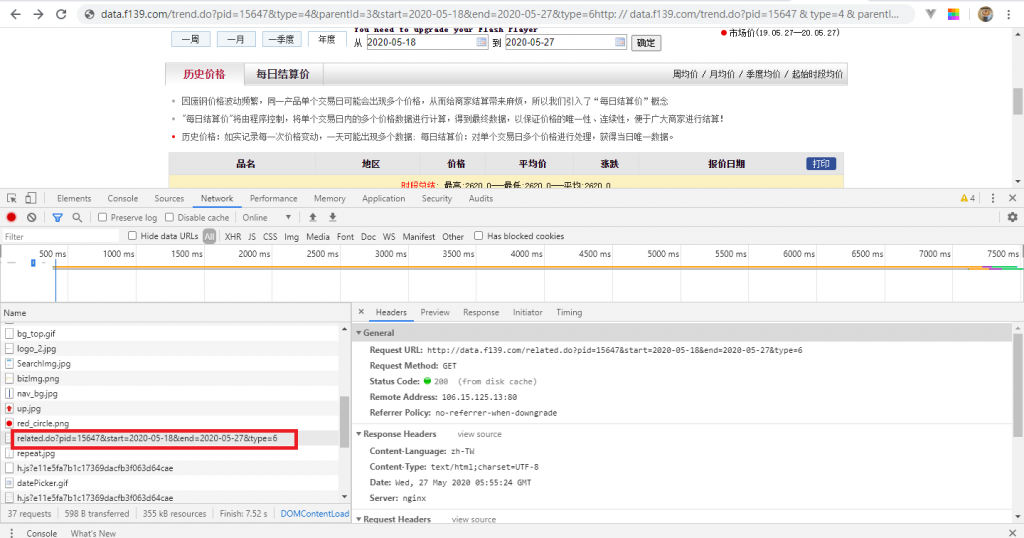Click the network Filter text field
Viewport: 1024px width, 538px height.
pos(60,236)
